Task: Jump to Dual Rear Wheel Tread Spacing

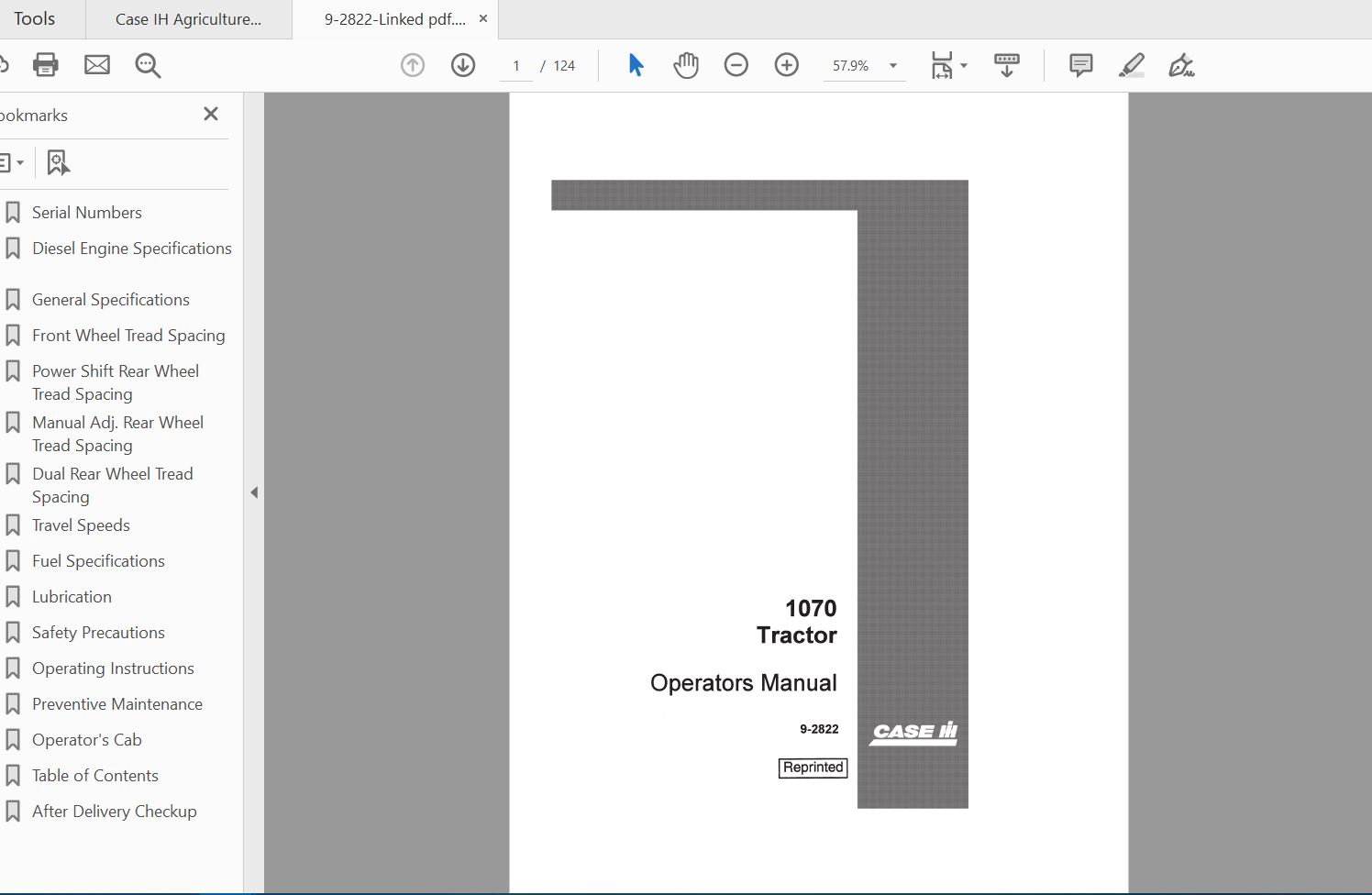Action: [x=113, y=485]
